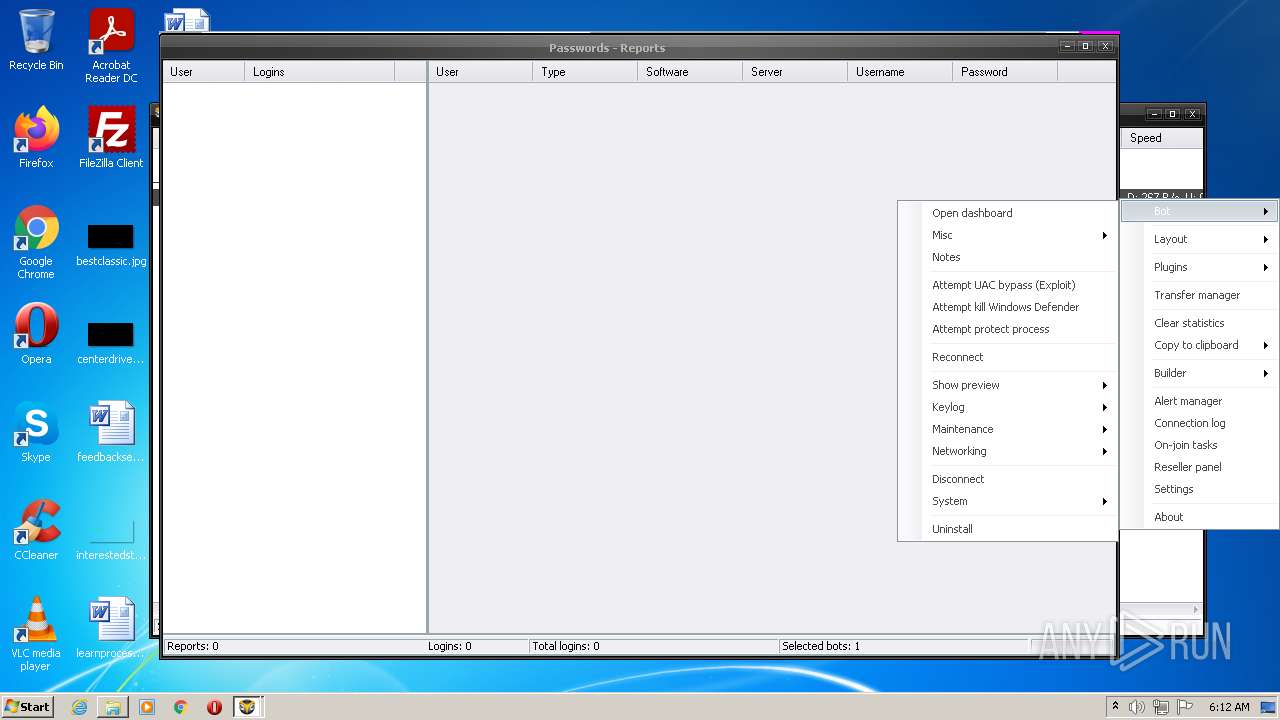1280x720 pixels.
Task: Select learnproces Word document icon
Action: 111,628
